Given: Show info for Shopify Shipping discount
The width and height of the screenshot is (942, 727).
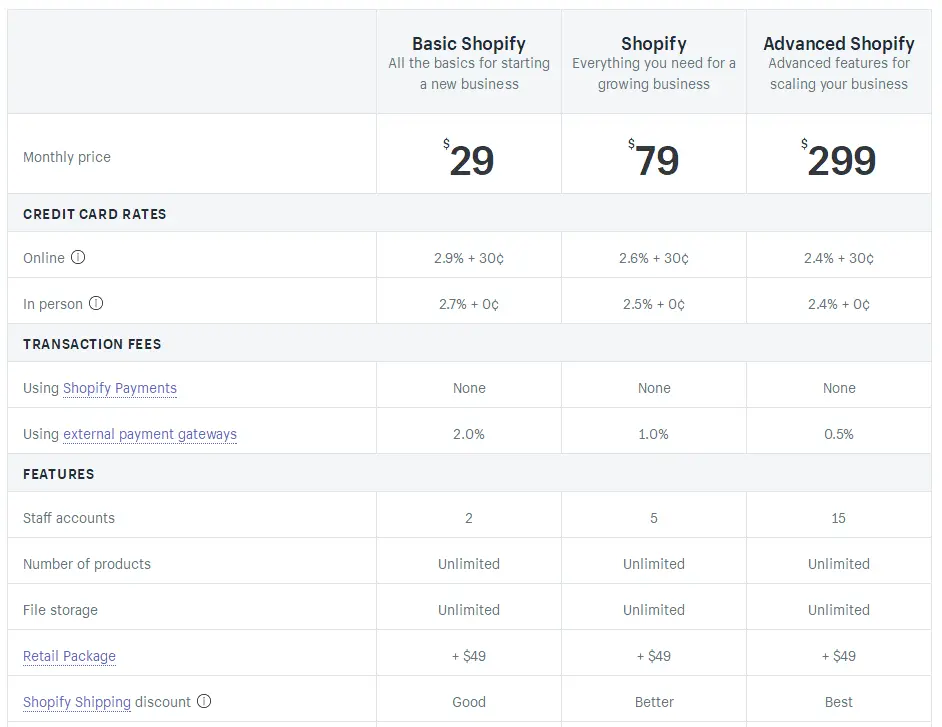Looking at the screenshot, I should pyautogui.click(x=204, y=701).
